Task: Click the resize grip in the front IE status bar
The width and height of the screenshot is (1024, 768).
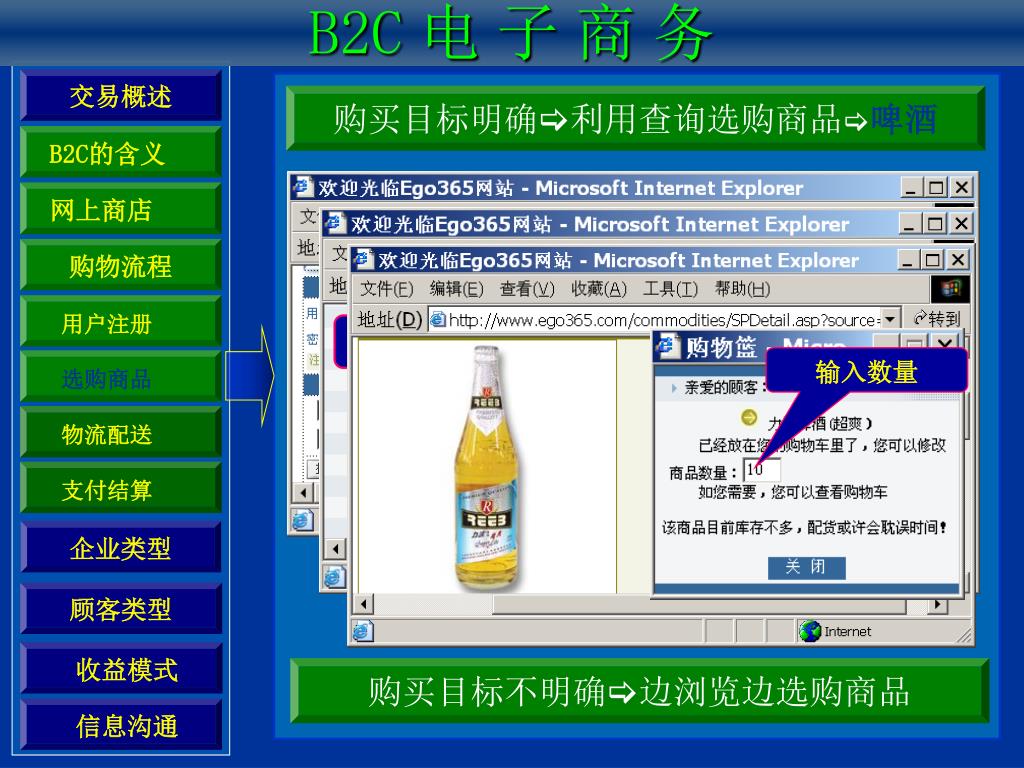Action: pos(963,634)
